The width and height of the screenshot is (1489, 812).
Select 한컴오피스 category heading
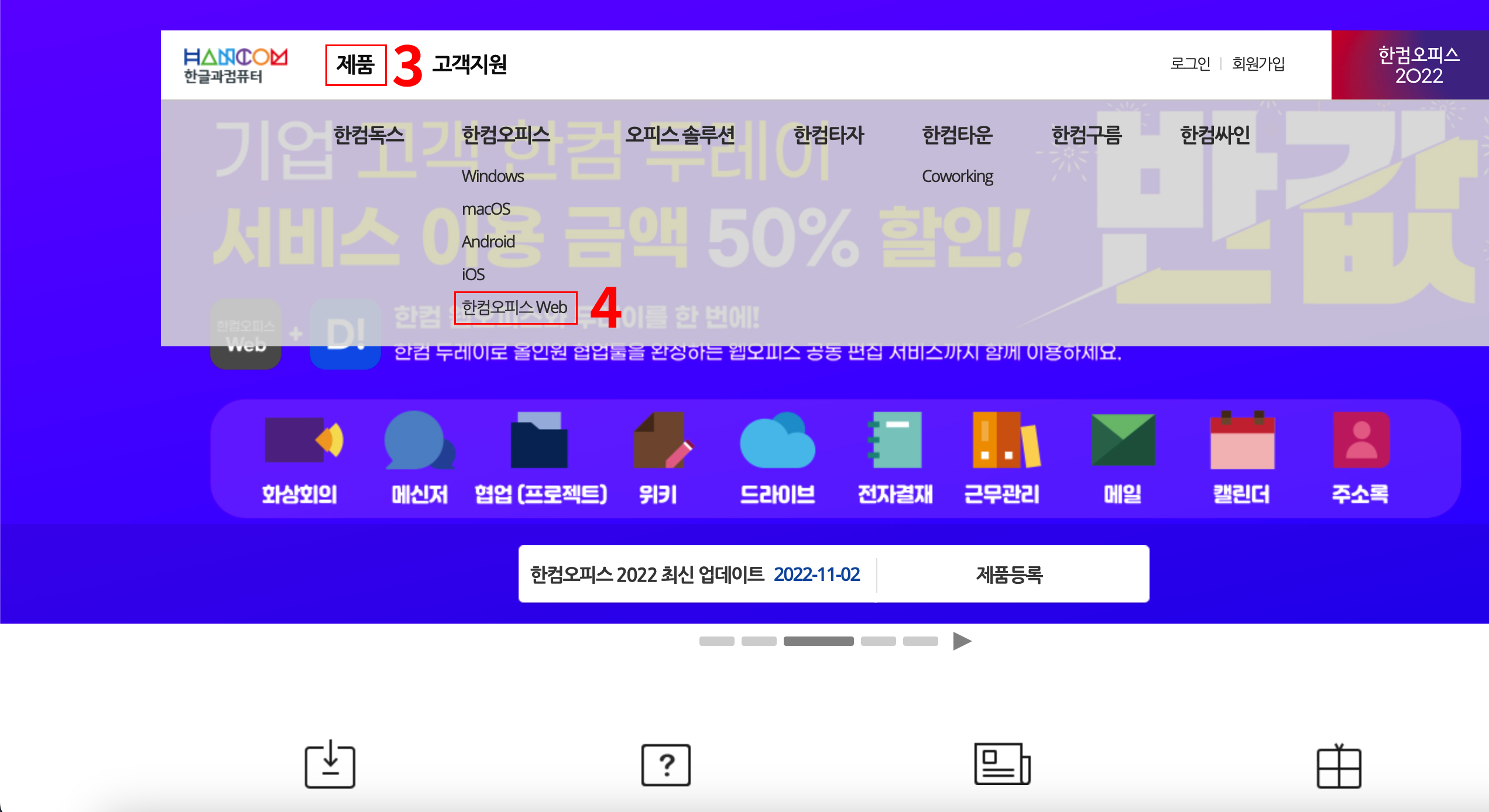pos(506,135)
